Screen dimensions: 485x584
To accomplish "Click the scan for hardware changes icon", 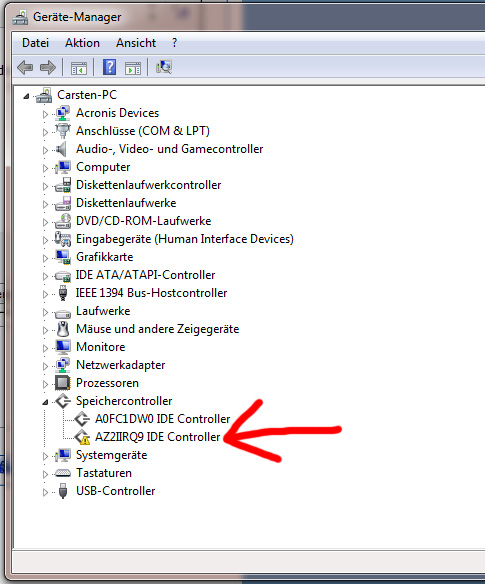I will (164, 67).
